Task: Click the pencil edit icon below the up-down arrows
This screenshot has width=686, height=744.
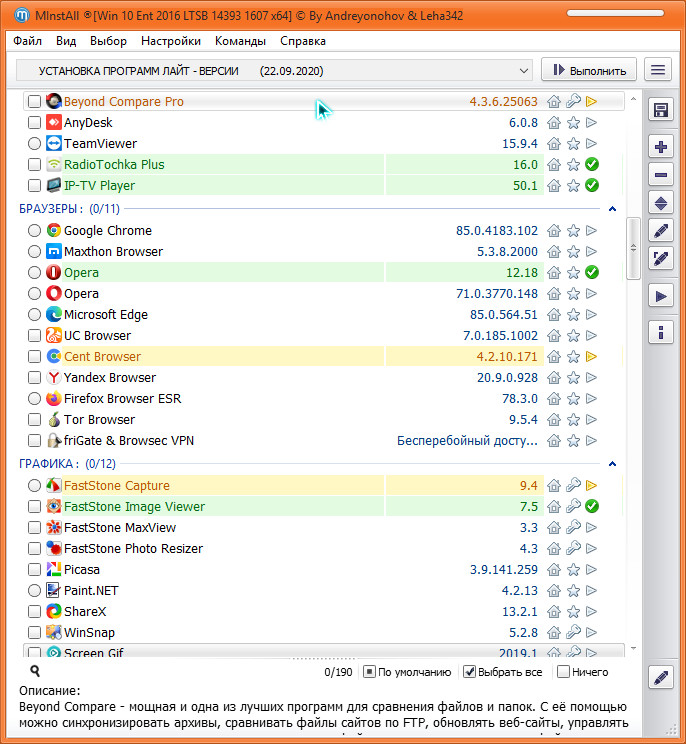Action: click(x=660, y=231)
